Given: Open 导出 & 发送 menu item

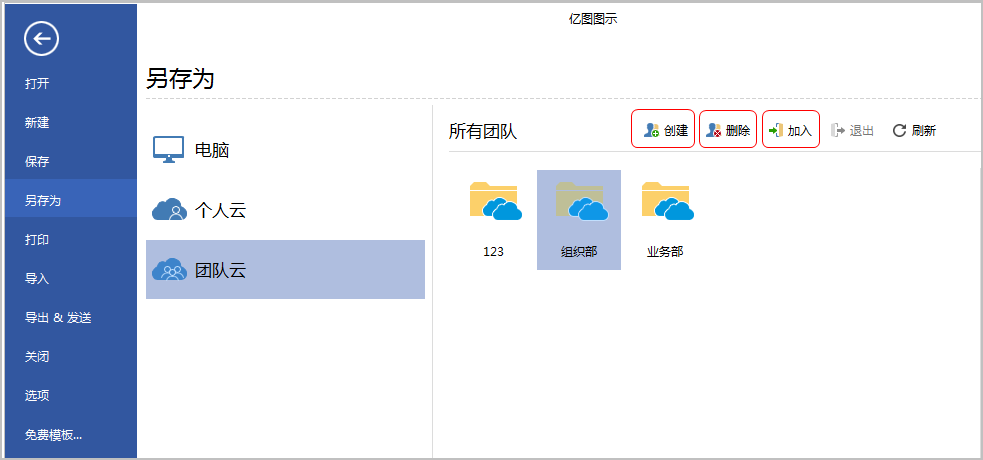Looking at the screenshot, I should click(x=57, y=318).
